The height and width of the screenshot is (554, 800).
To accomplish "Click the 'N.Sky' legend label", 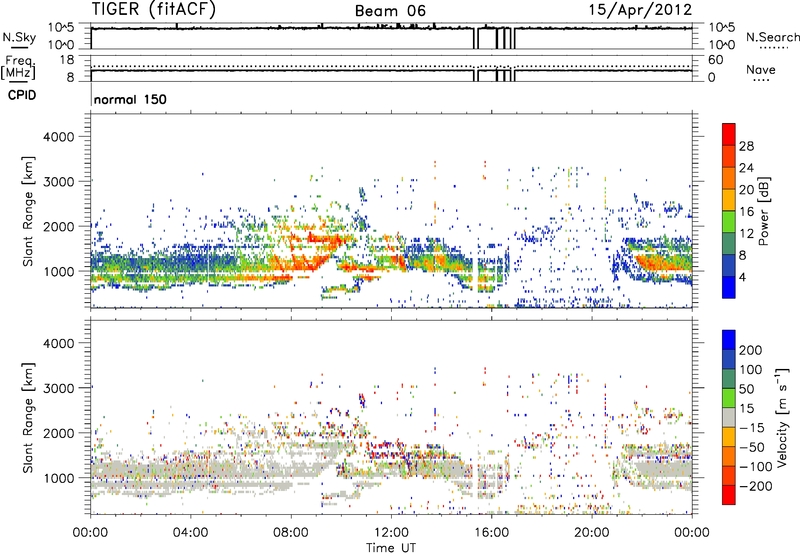I will [x=19, y=37].
